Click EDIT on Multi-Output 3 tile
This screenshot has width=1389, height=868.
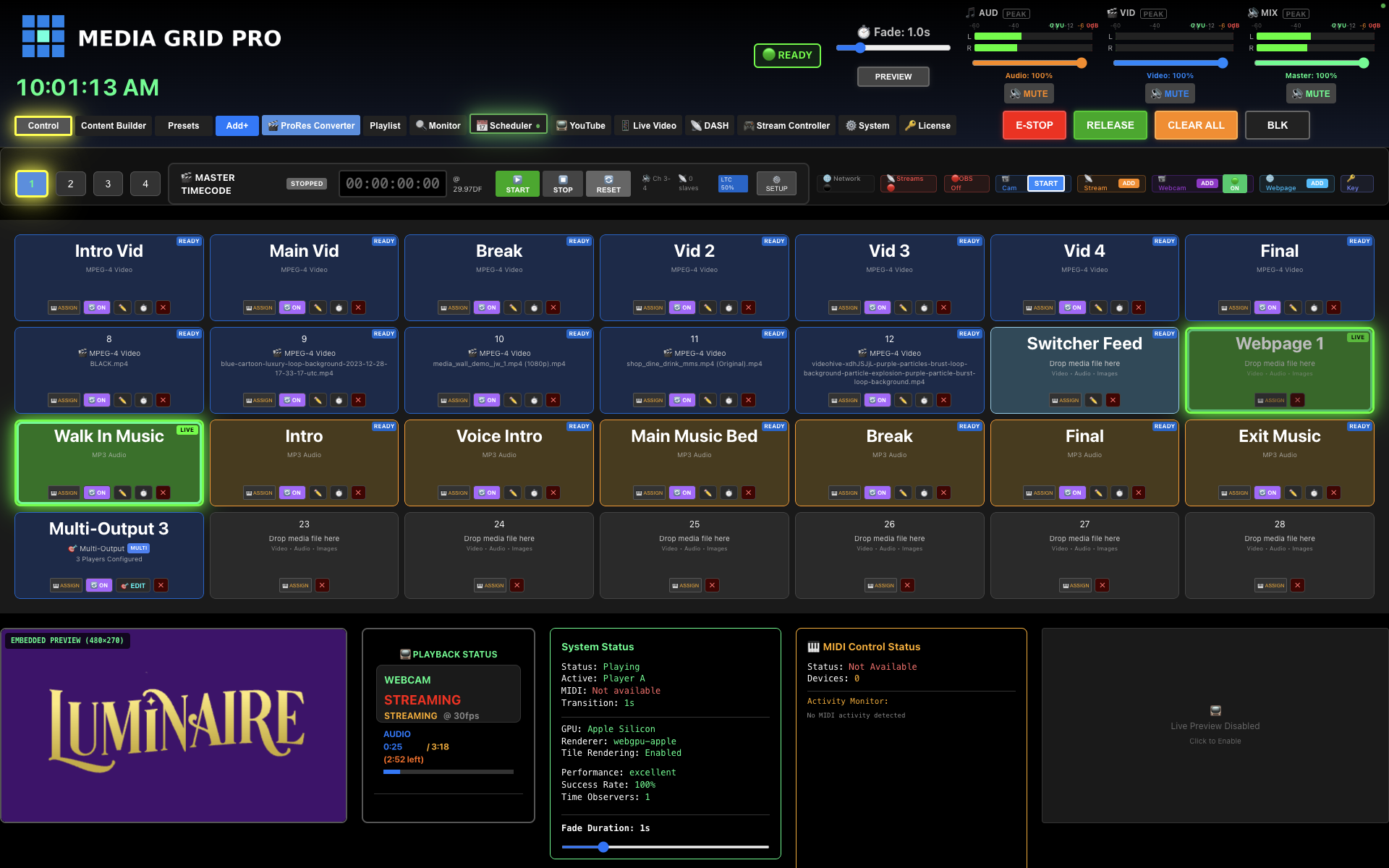point(133,585)
